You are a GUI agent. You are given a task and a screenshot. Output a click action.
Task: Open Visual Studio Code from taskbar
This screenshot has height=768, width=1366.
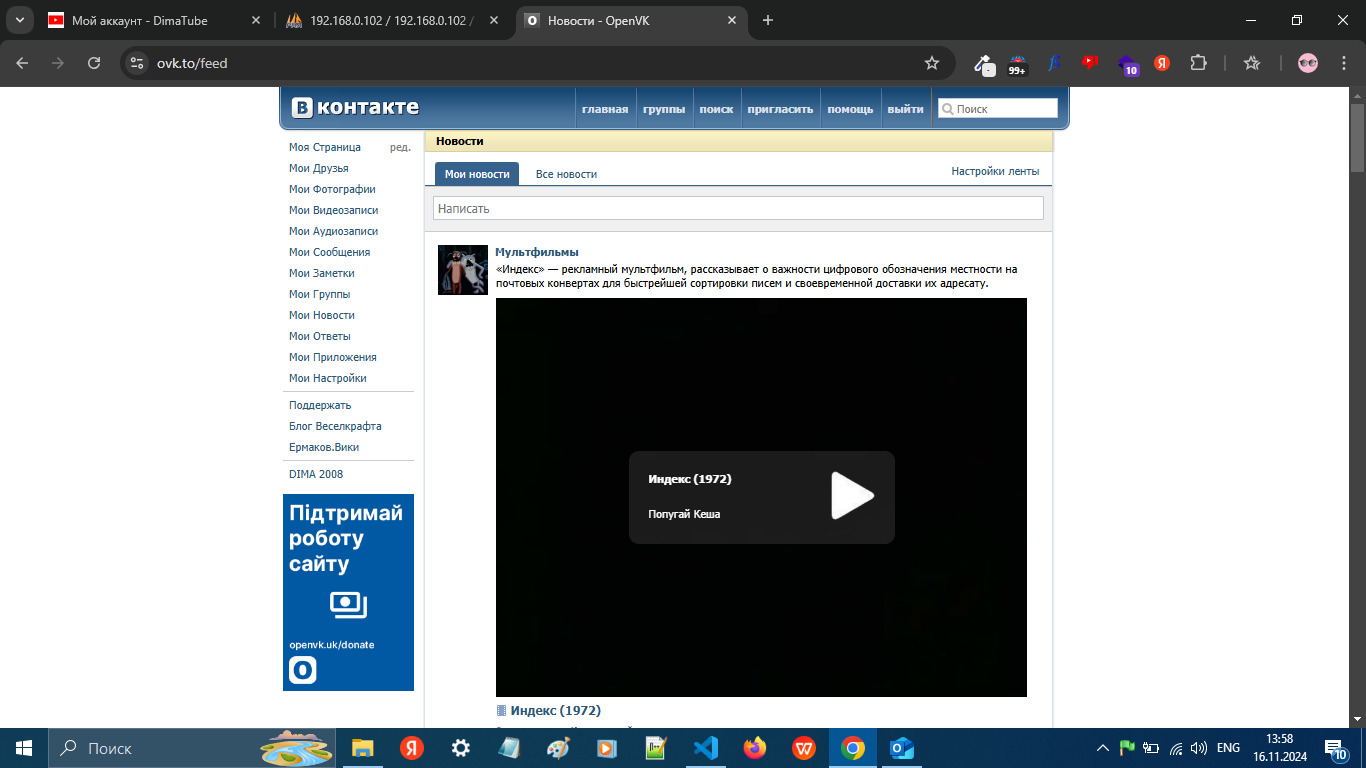[x=706, y=748]
